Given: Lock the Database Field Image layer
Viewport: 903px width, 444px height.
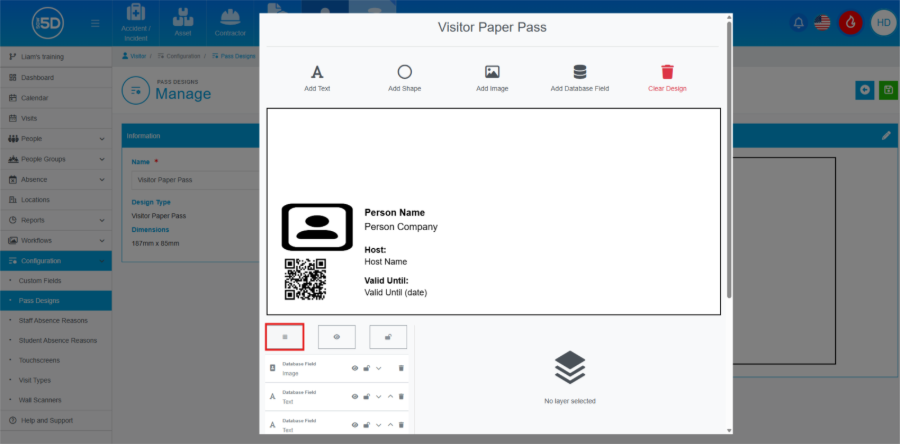Looking at the screenshot, I should (366, 368).
